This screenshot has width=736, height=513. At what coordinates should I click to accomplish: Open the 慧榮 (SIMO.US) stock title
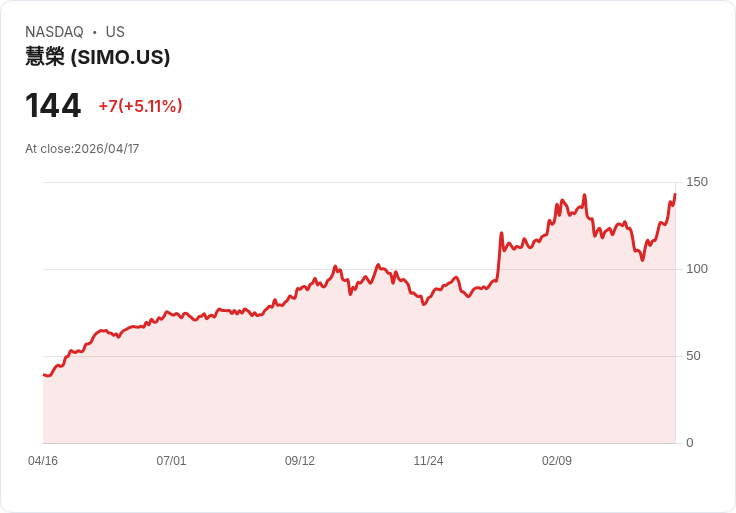98,57
